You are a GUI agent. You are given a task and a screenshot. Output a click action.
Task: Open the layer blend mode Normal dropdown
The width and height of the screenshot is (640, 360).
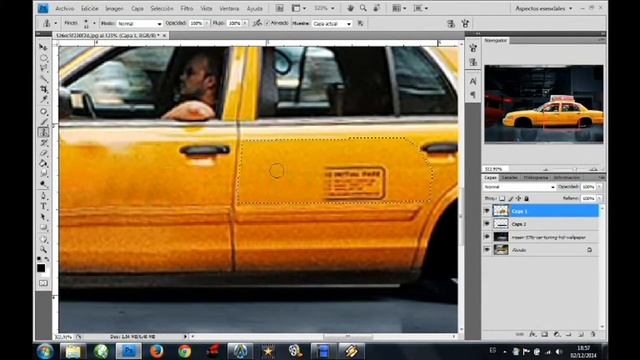click(519, 187)
